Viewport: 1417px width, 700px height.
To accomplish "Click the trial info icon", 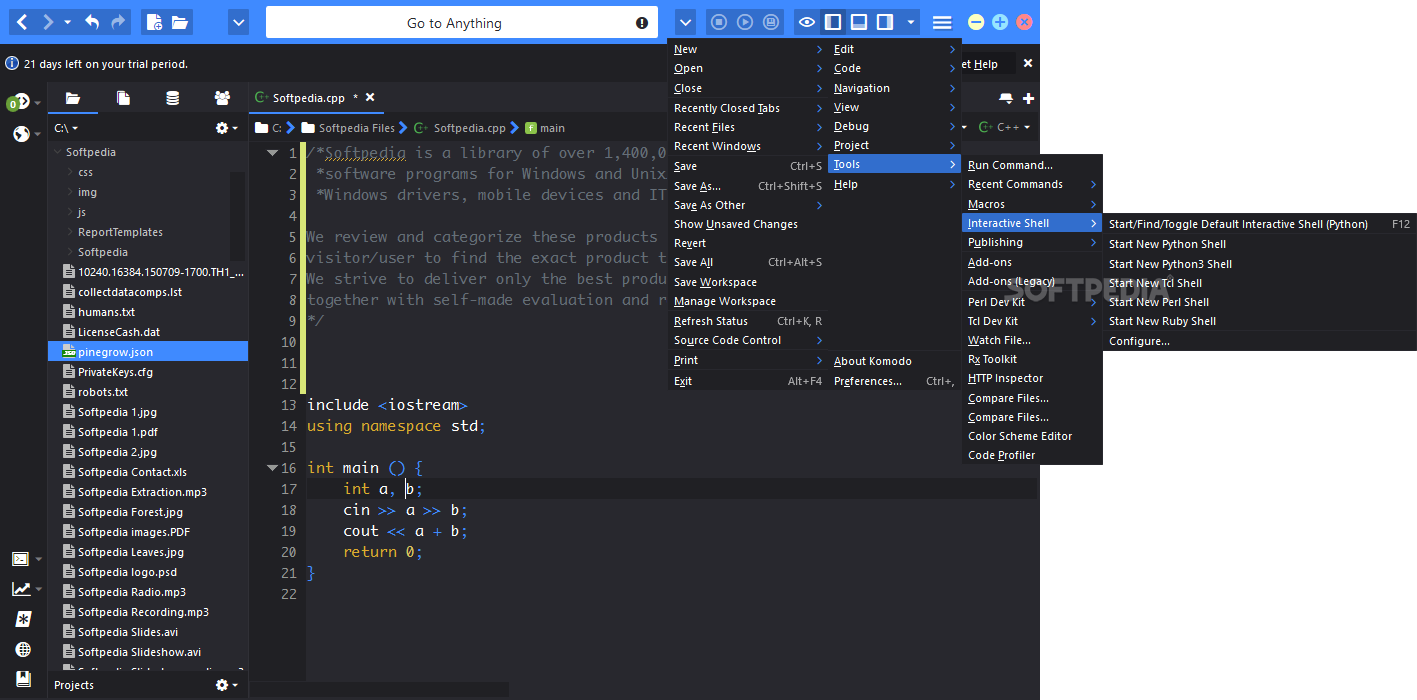I will pos(12,63).
